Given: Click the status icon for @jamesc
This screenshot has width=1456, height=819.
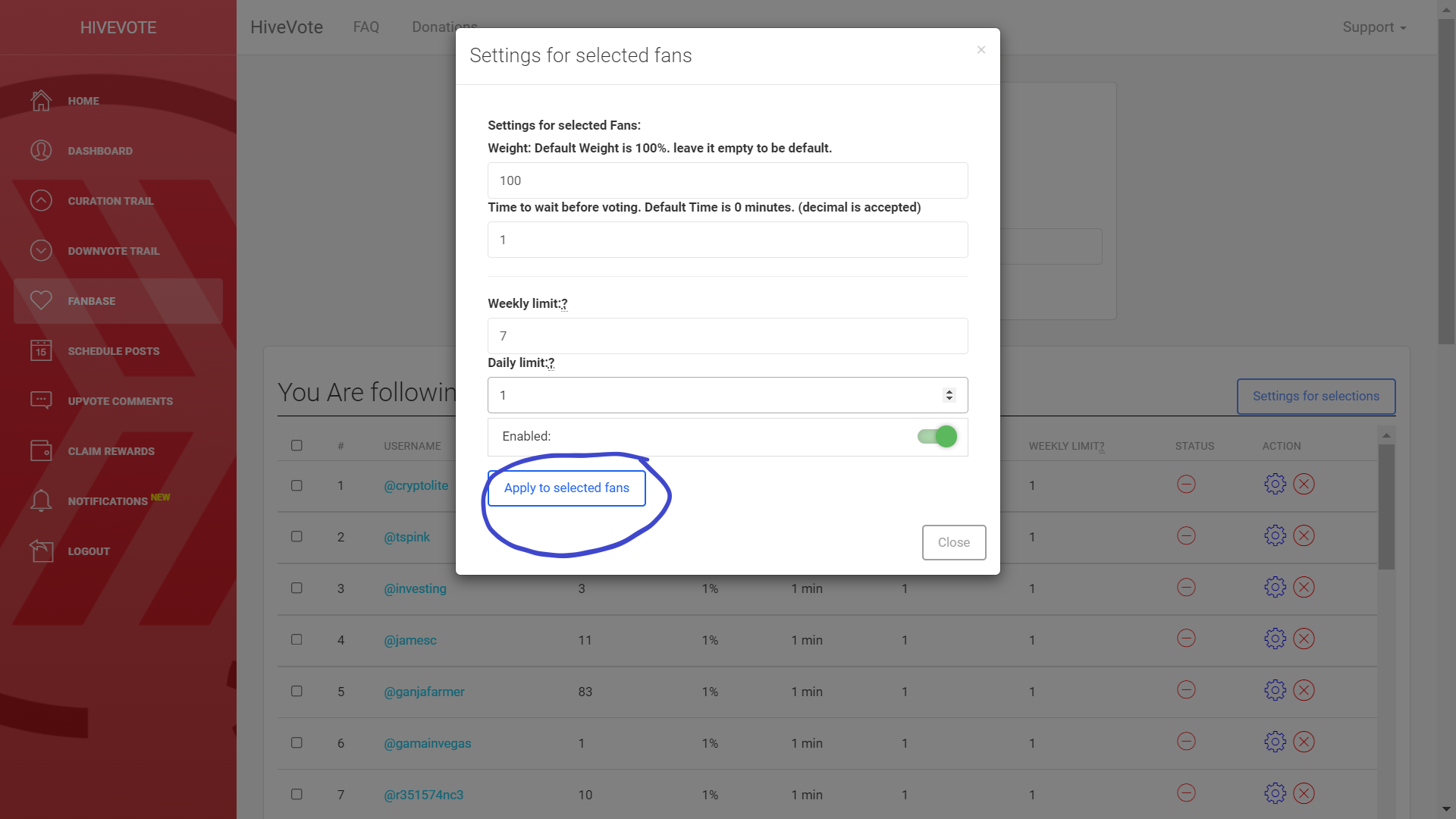Looking at the screenshot, I should [1186, 639].
